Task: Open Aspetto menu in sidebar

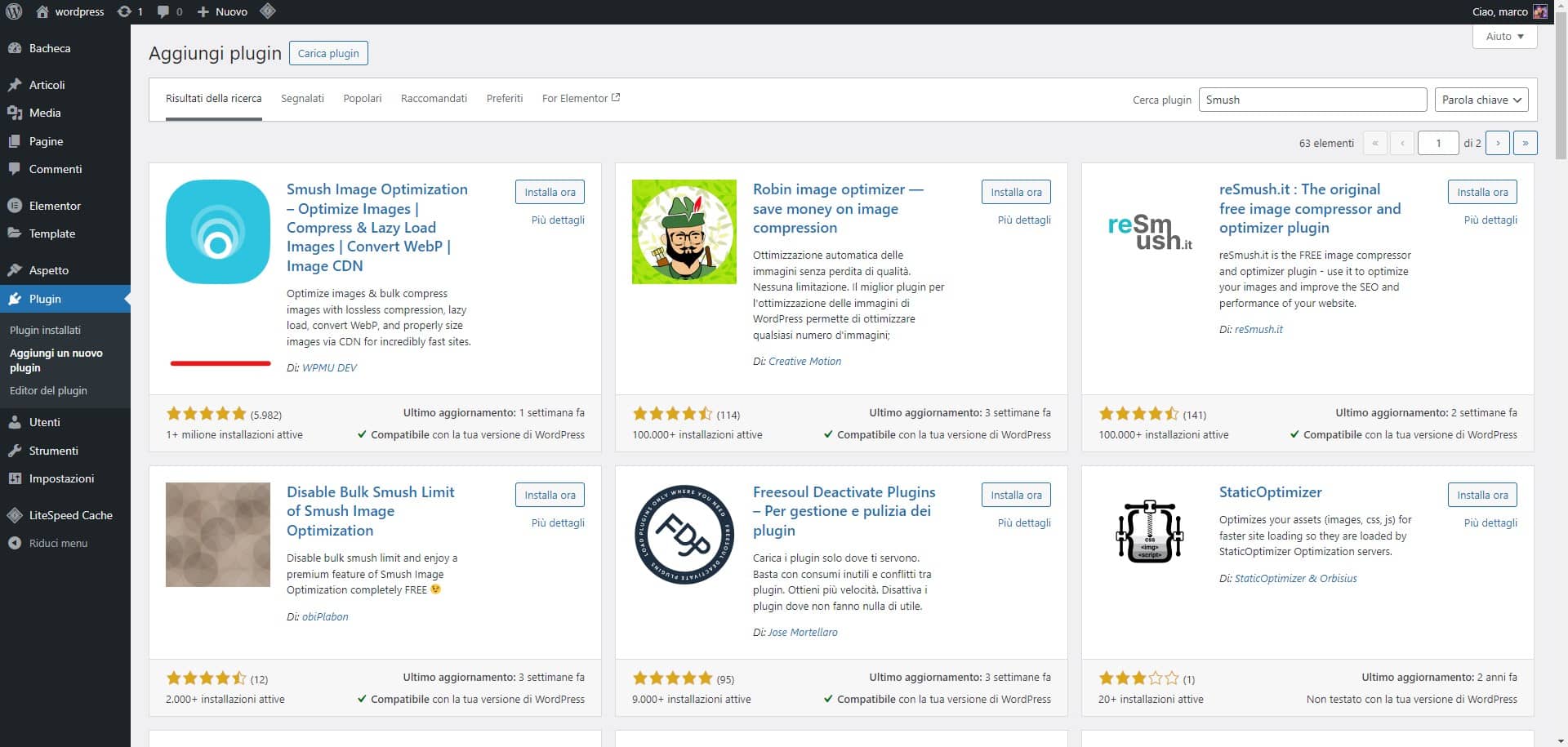Action: pyautogui.click(x=65, y=270)
